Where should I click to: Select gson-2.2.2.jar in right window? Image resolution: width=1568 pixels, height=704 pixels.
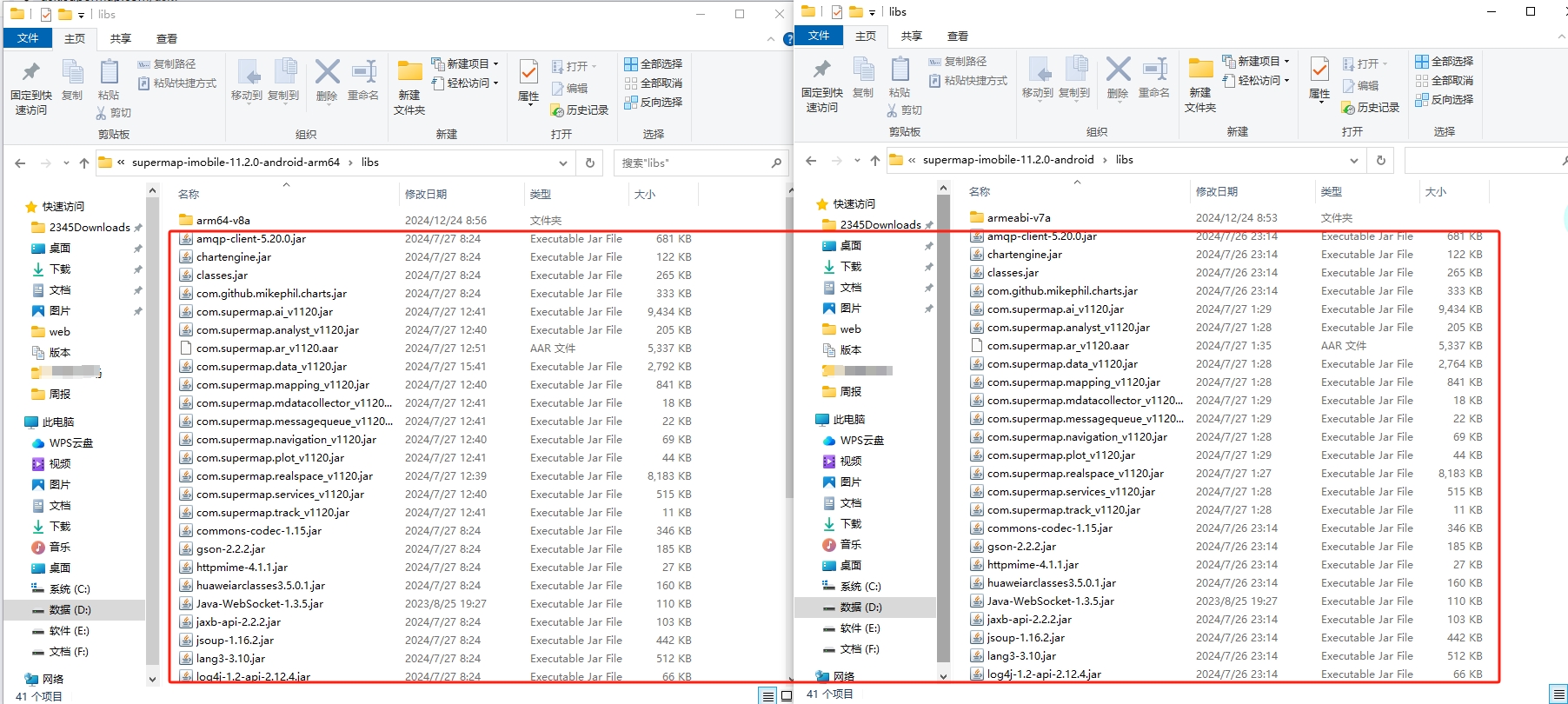(x=1021, y=547)
